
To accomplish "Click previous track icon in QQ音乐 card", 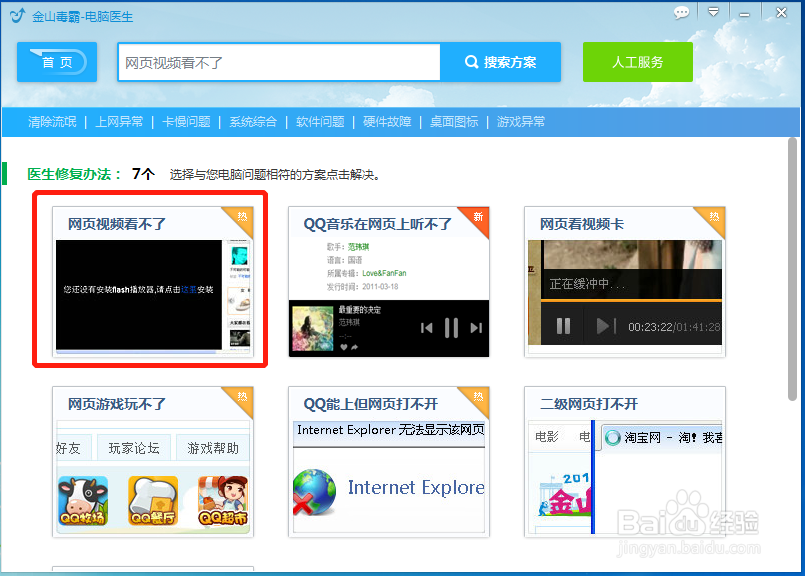I will (426, 328).
